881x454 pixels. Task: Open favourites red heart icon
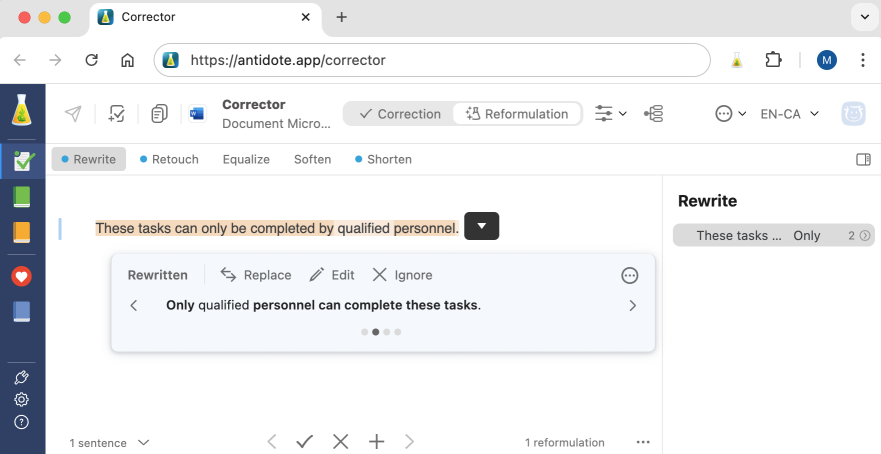tap(21, 276)
